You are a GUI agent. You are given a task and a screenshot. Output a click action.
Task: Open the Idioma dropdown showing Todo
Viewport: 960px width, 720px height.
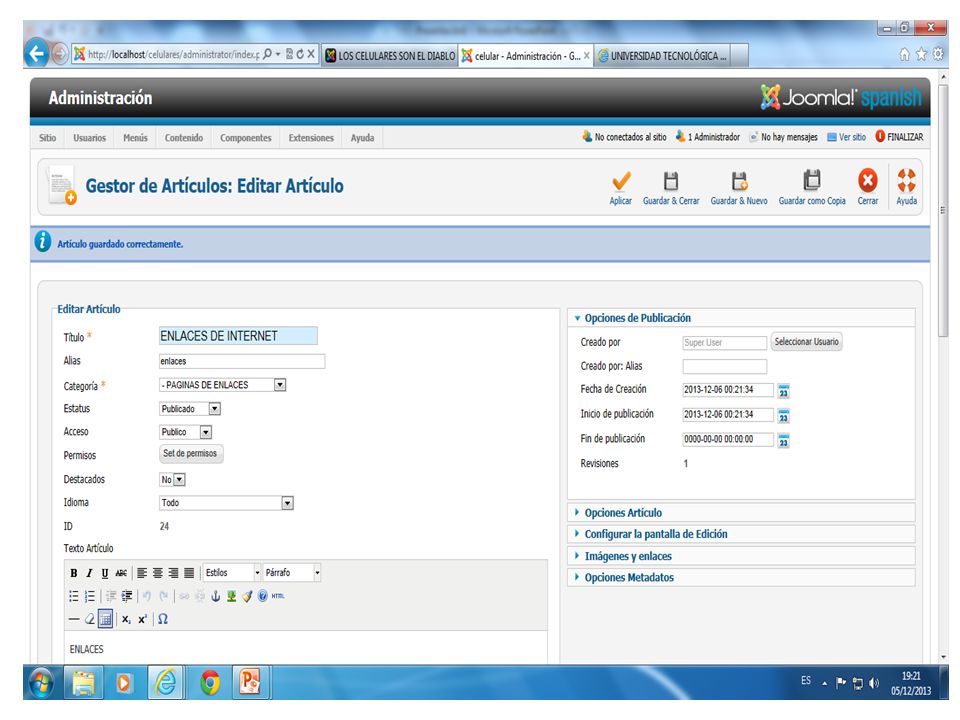point(227,503)
